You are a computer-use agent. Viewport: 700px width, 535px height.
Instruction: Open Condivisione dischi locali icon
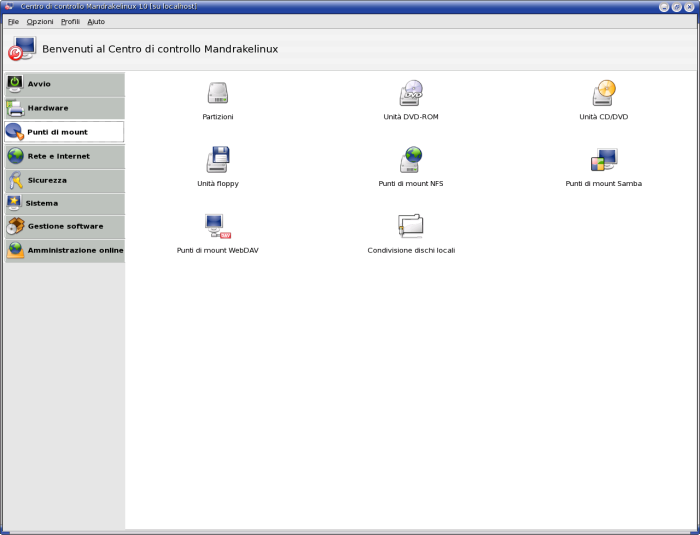[411, 226]
